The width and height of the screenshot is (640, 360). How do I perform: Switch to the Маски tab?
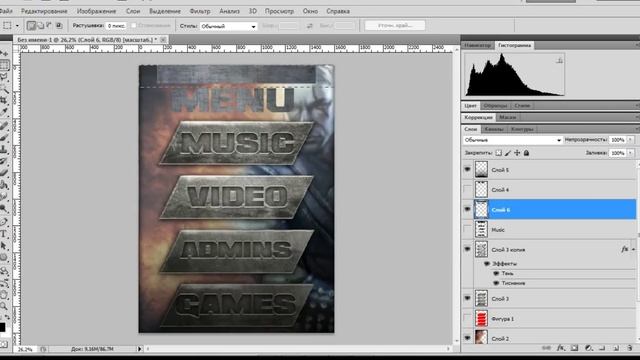[508, 117]
